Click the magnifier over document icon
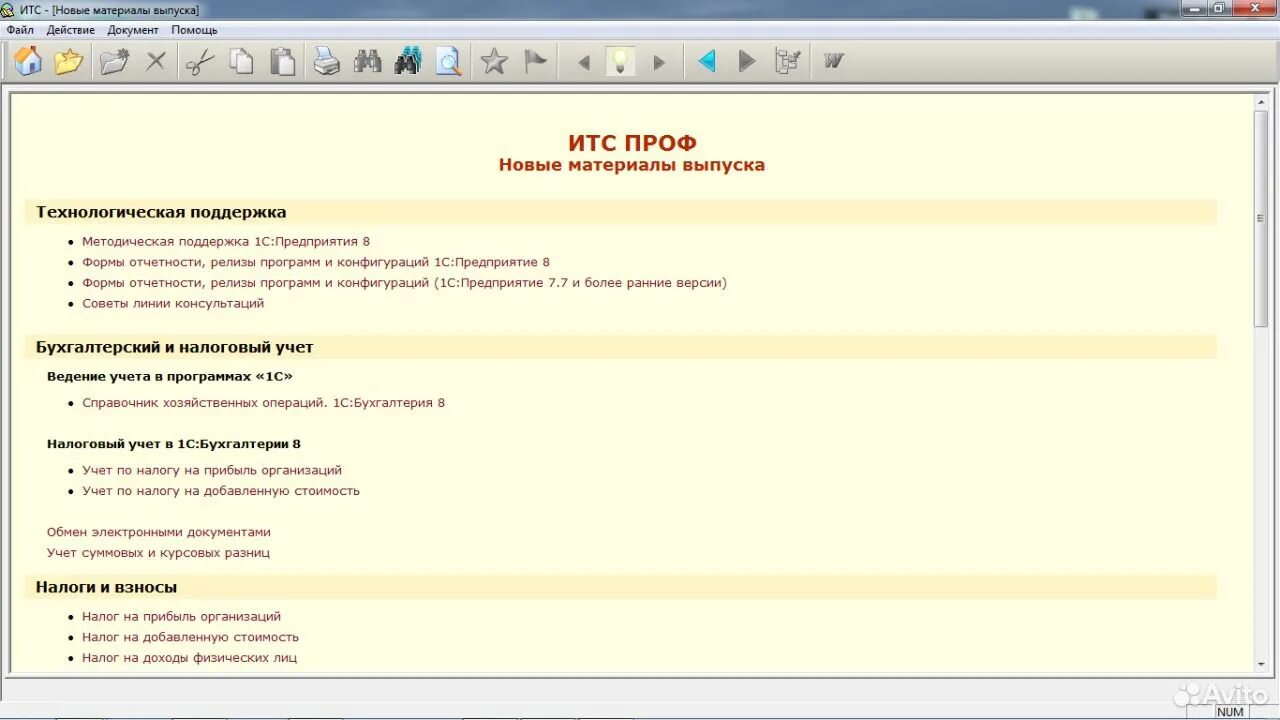Screen dimensions: 1280x720 pyautogui.click(x=448, y=62)
